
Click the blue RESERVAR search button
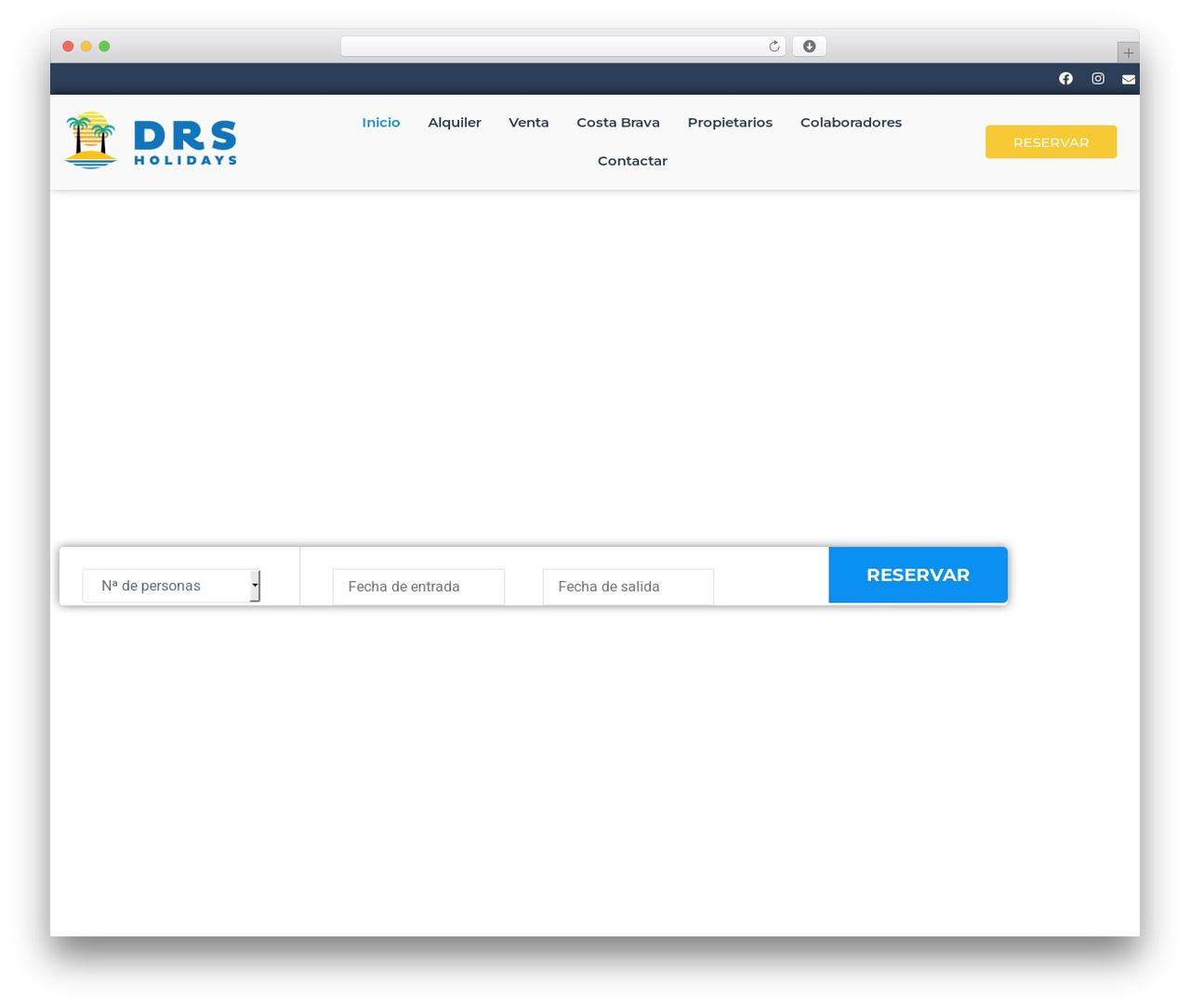pyautogui.click(x=918, y=575)
